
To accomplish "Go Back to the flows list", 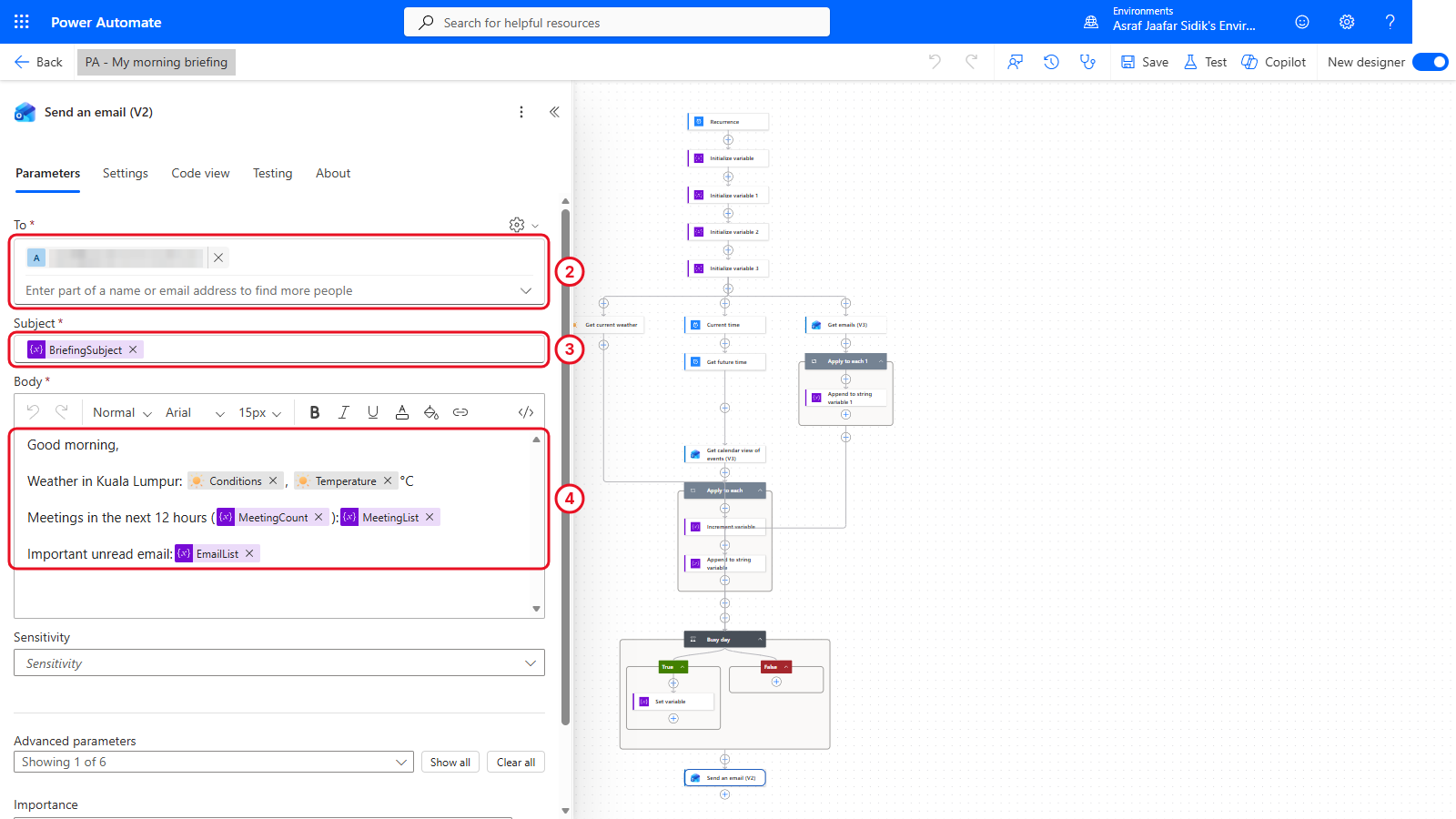I will pos(38,62).
